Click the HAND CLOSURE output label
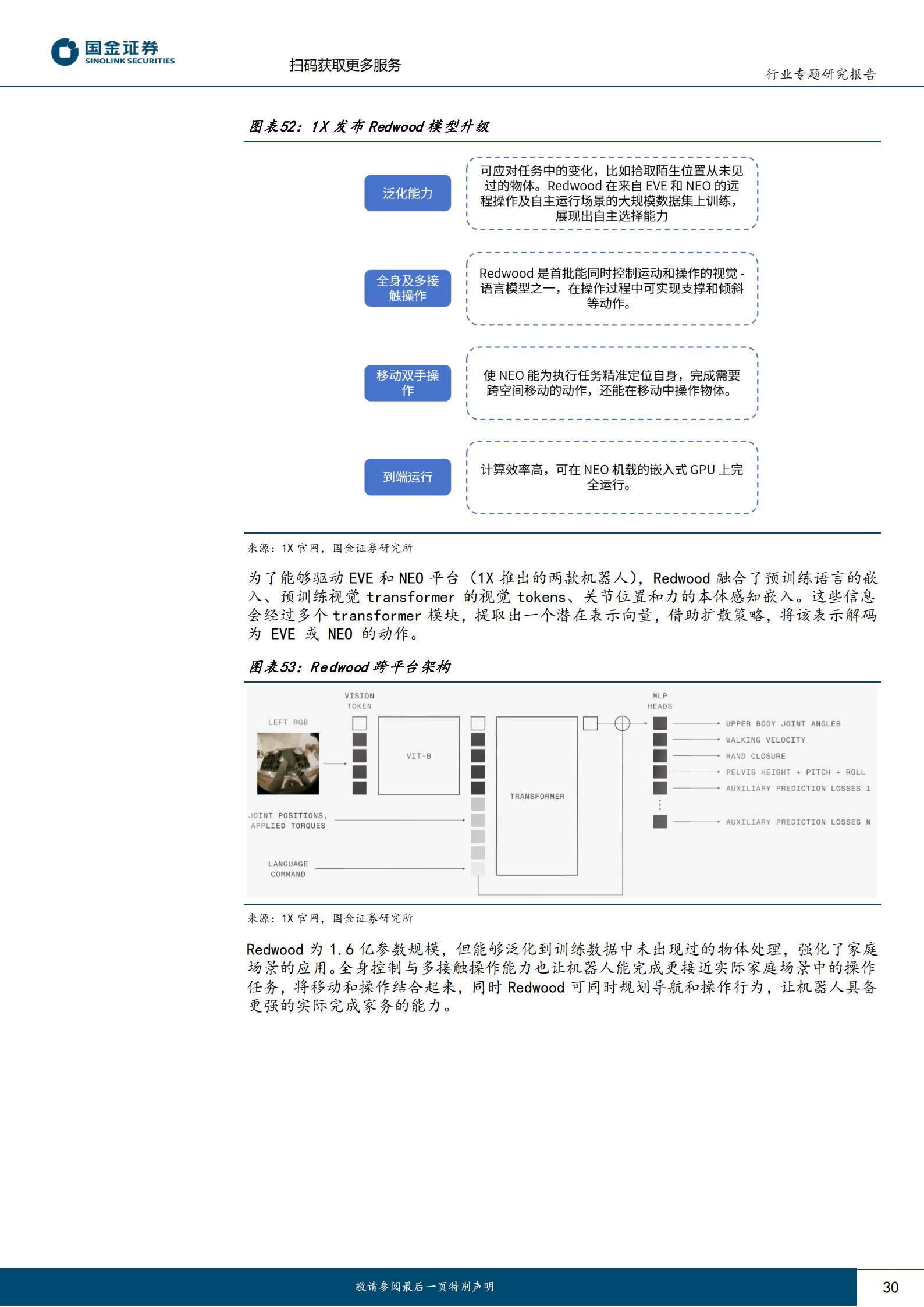Screen dimensions: 924x1307 coord(755,756)
